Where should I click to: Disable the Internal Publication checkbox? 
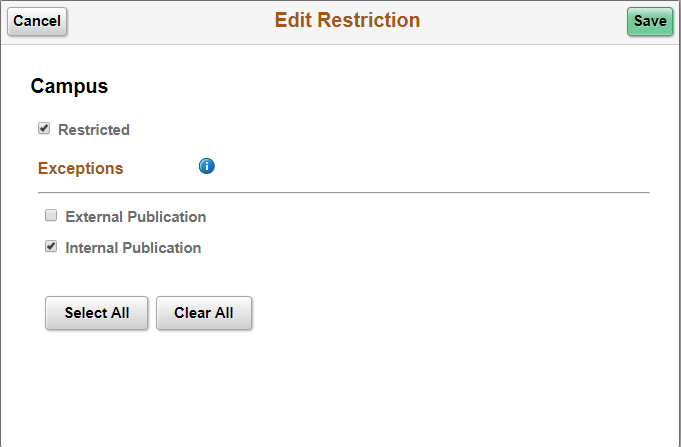coord(51,247)
